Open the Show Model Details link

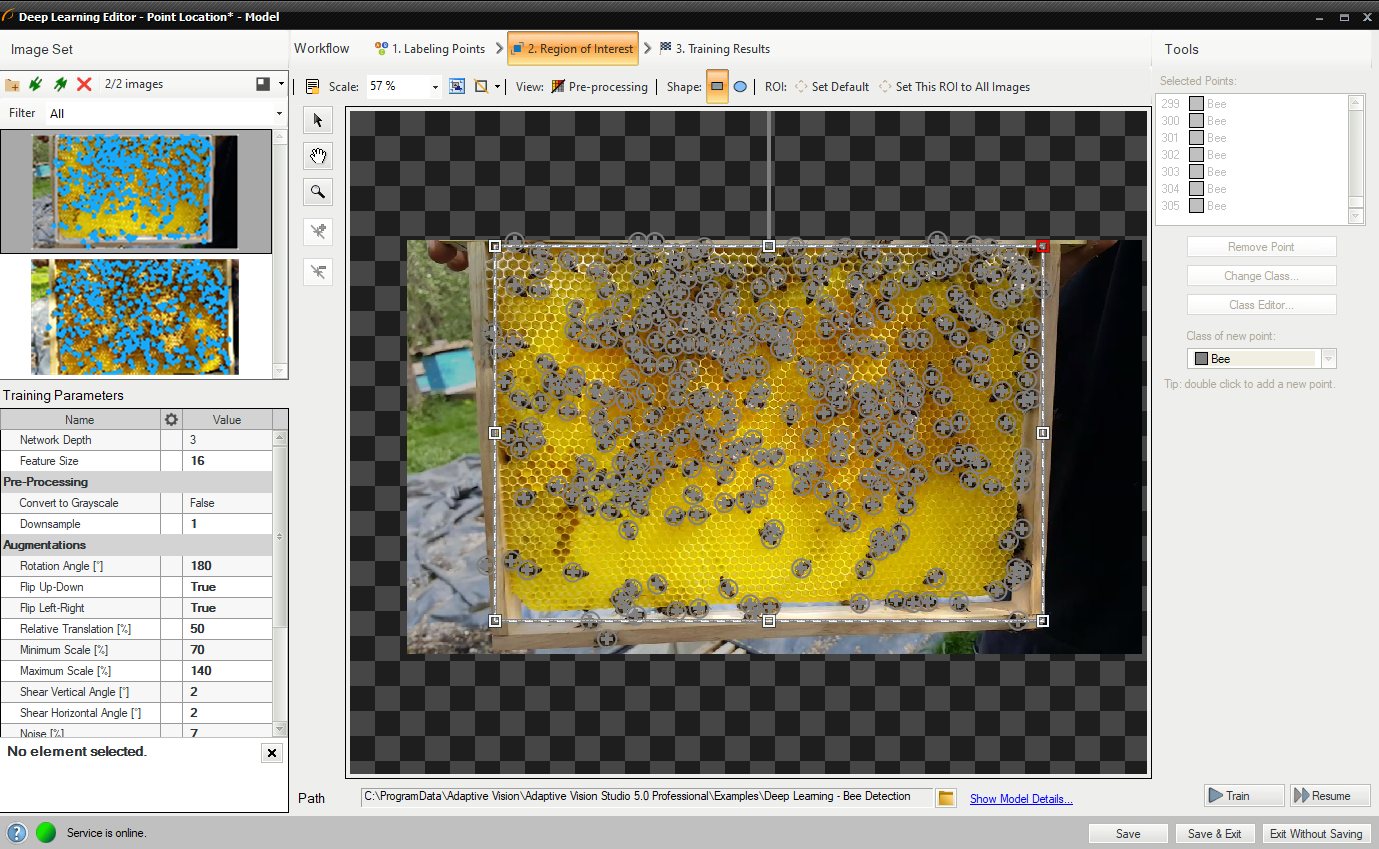pyautogui.click(x=1021, y=799)
